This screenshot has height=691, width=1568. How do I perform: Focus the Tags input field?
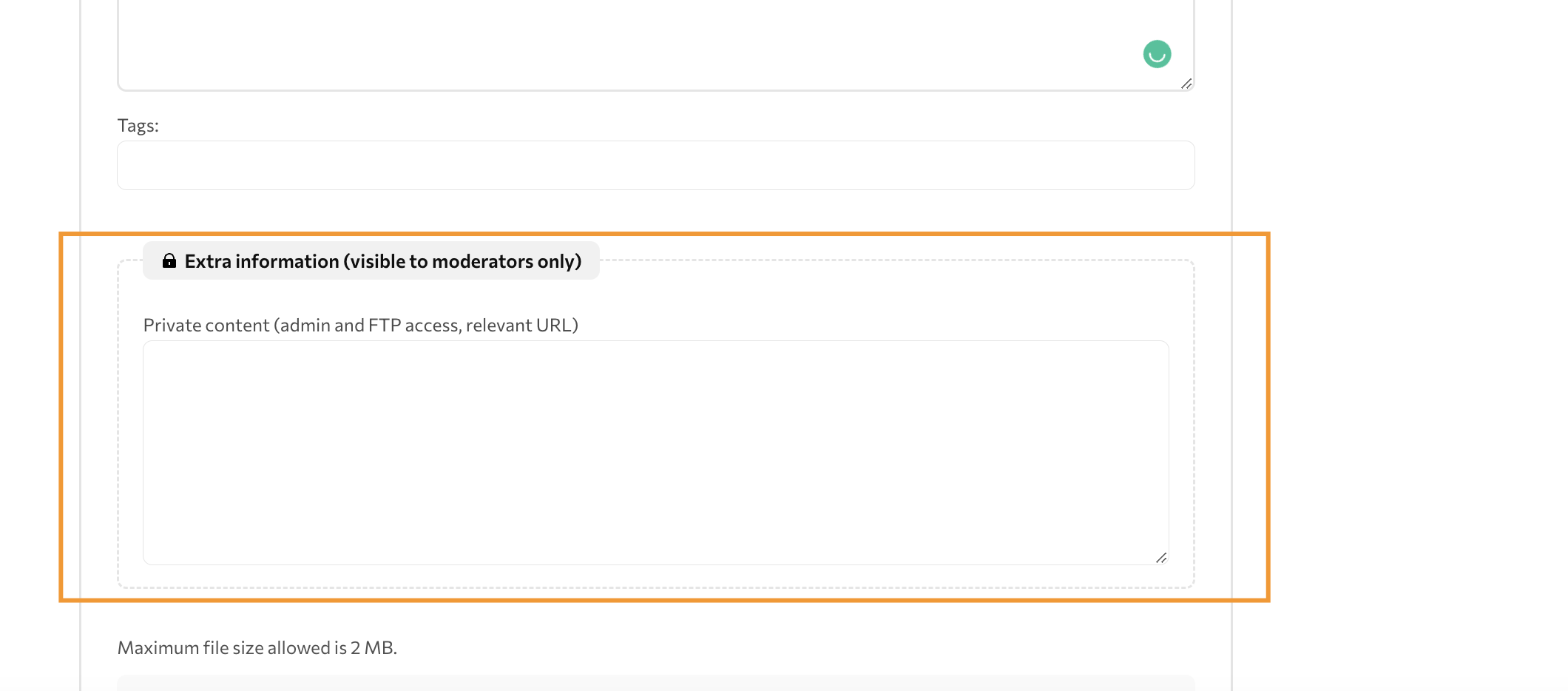tap(655, 165)
